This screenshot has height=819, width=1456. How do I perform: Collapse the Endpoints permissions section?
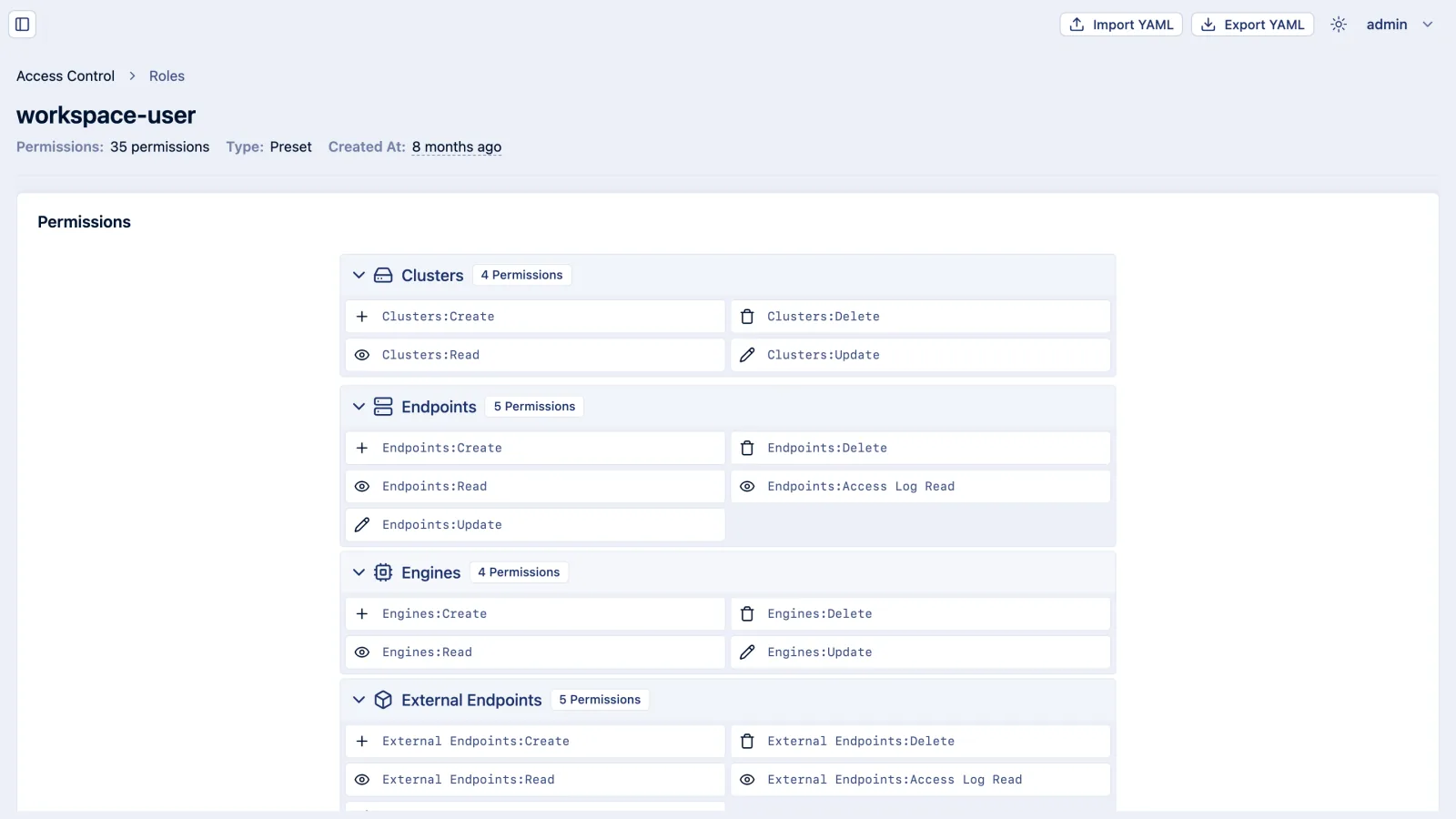(359, 407)
